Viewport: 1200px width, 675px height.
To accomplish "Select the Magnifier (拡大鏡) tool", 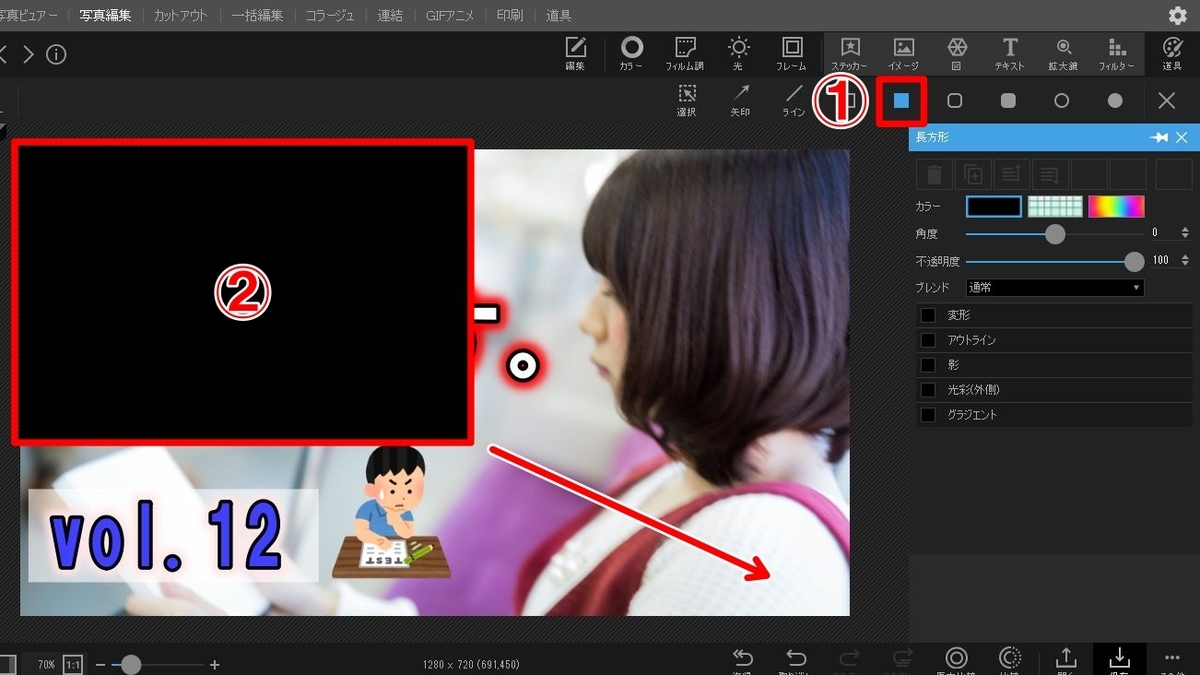I will pyautogui.click(x=1063, y=52).
